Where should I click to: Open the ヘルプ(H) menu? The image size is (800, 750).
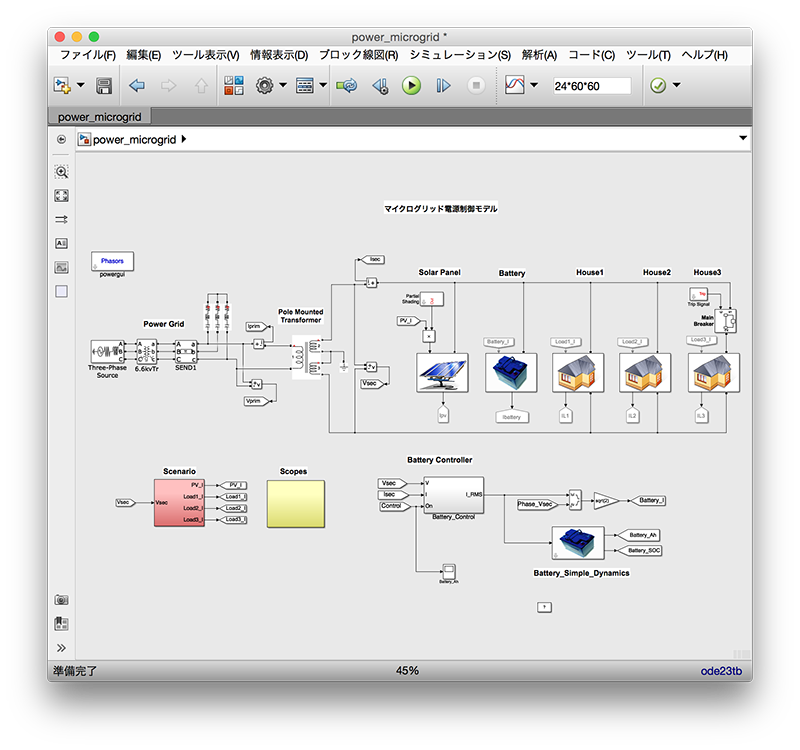pyautogui.click(x=705, y=55)
